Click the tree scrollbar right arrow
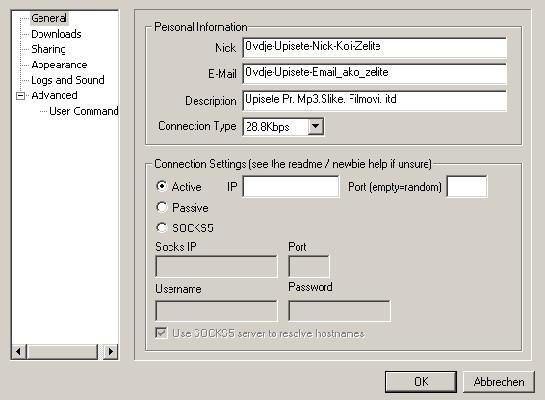The image size is (545, 400). click(111, 352)
